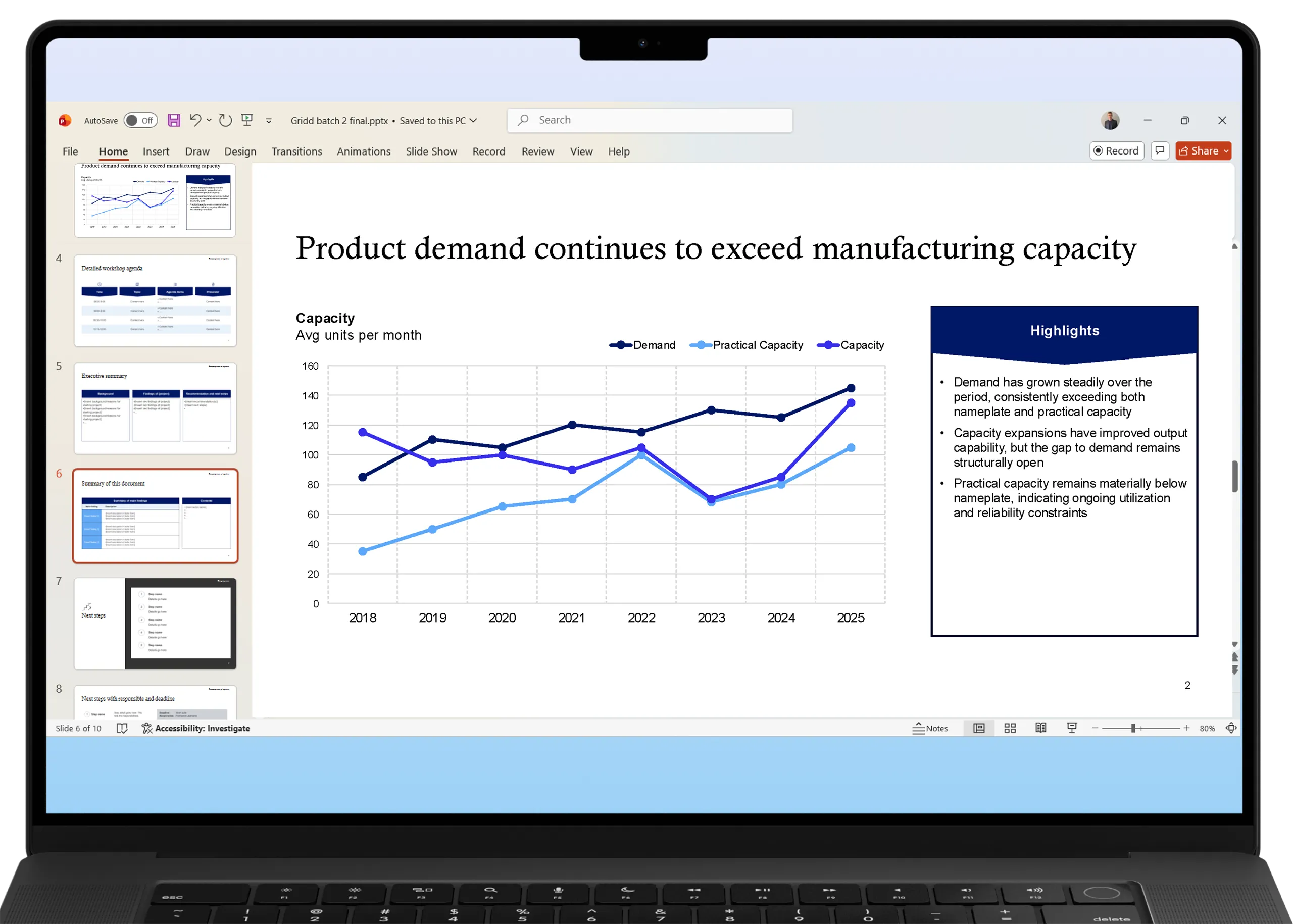Image resolution: width=1293 pixels, height=924 pixels.
Task: Click the Save disk icon
Action: [x=174, y=120]
